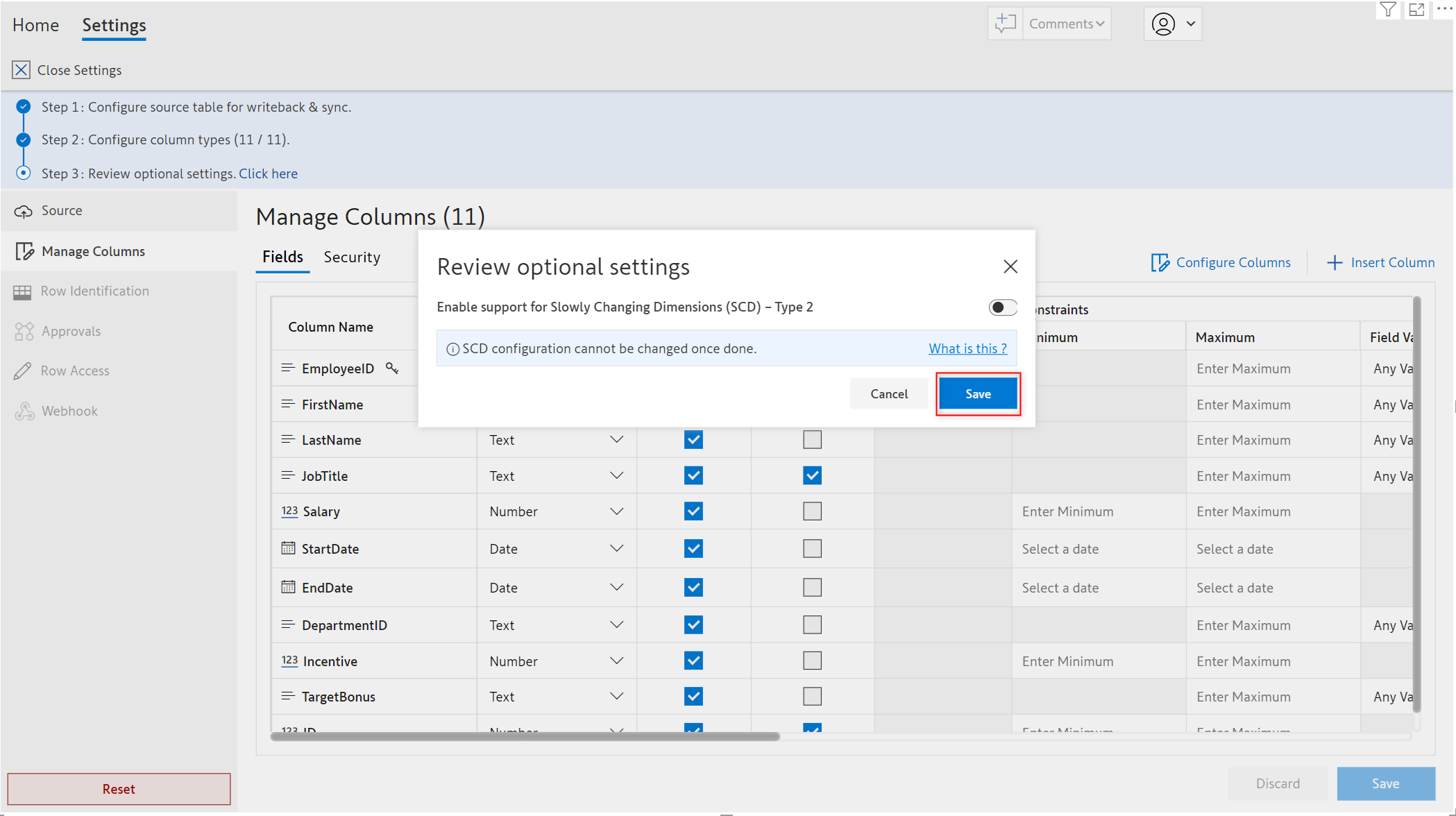Open the Comments dropdown

pyautogui.click(x=1067, y=24)
